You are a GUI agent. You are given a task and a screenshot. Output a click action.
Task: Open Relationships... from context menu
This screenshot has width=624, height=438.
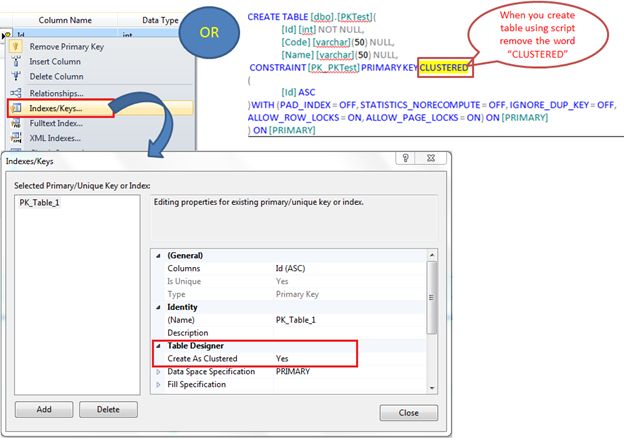57,93
